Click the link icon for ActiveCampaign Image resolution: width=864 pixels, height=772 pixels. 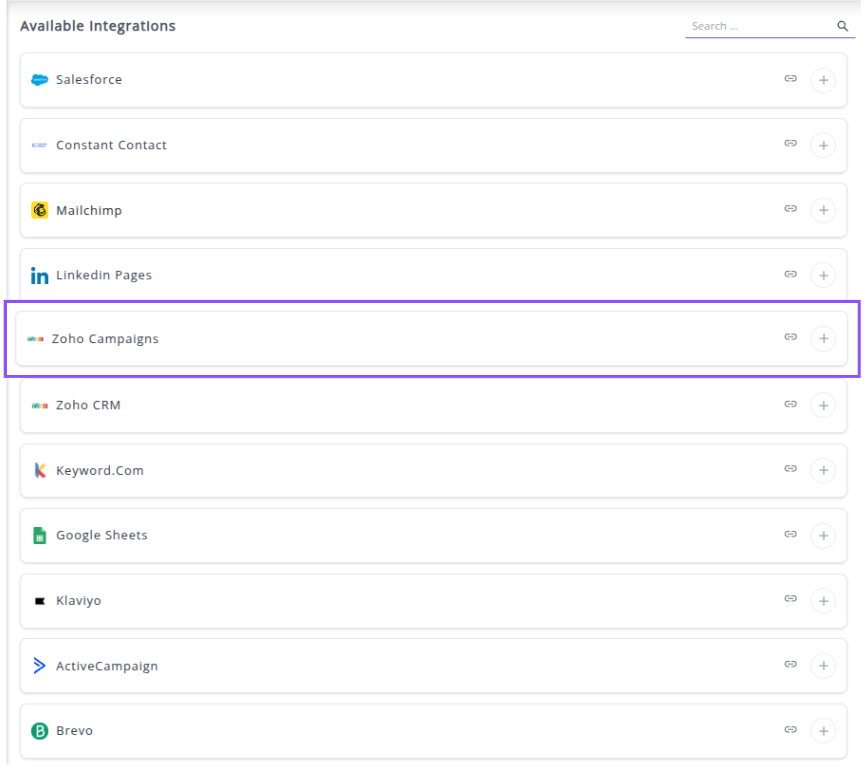click(x=790, y=665)
